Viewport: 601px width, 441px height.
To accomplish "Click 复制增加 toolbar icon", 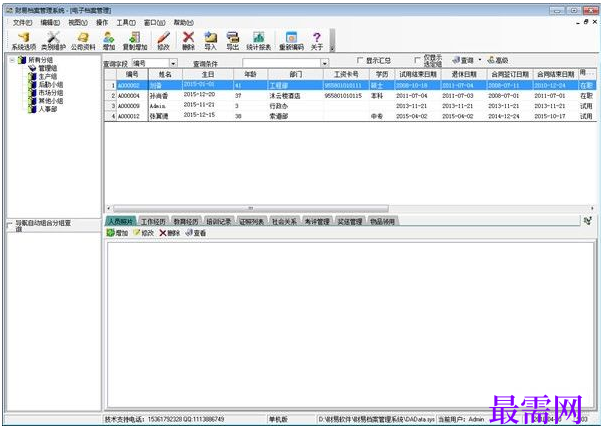I will [x=135, y=41].
